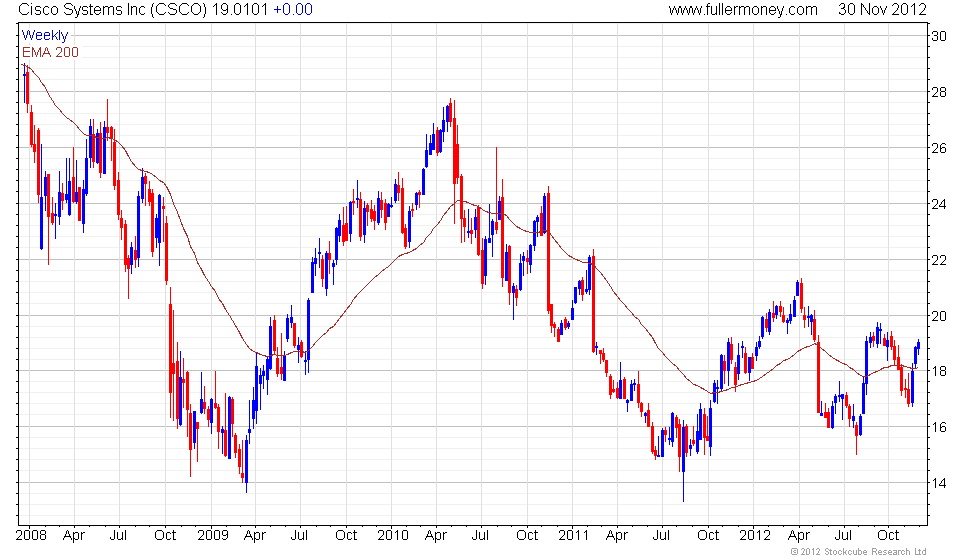Viewport: 980px width, 560px height.
Task: Click the y-axis label 20
Action: [939, 316]
